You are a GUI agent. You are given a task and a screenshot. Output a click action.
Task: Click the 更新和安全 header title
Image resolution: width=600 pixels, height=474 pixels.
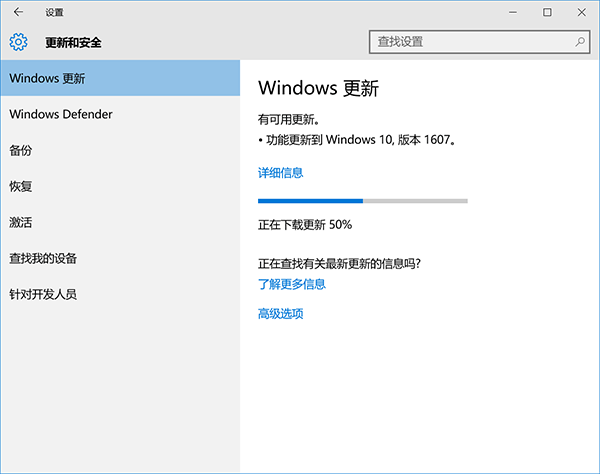pyautogui.click(x=73, y=42)
